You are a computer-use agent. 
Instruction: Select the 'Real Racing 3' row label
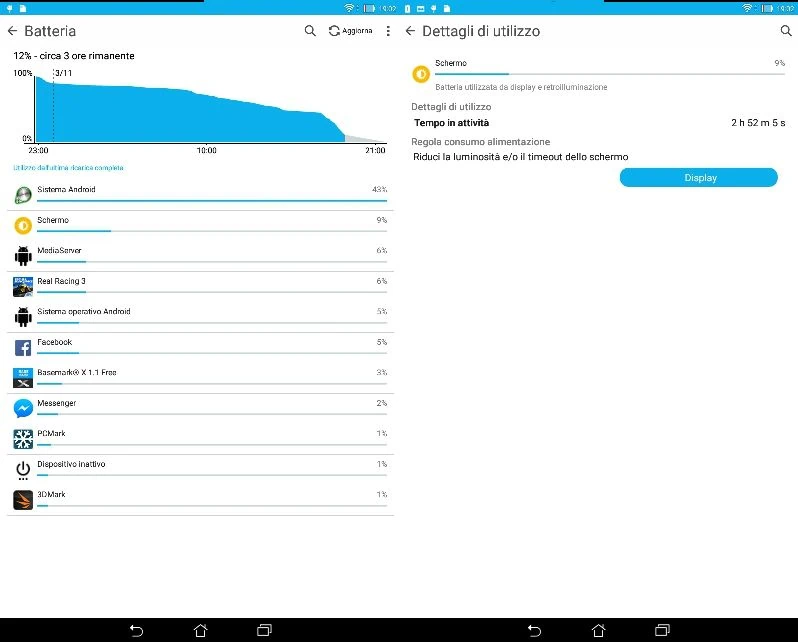click(61, 281)
